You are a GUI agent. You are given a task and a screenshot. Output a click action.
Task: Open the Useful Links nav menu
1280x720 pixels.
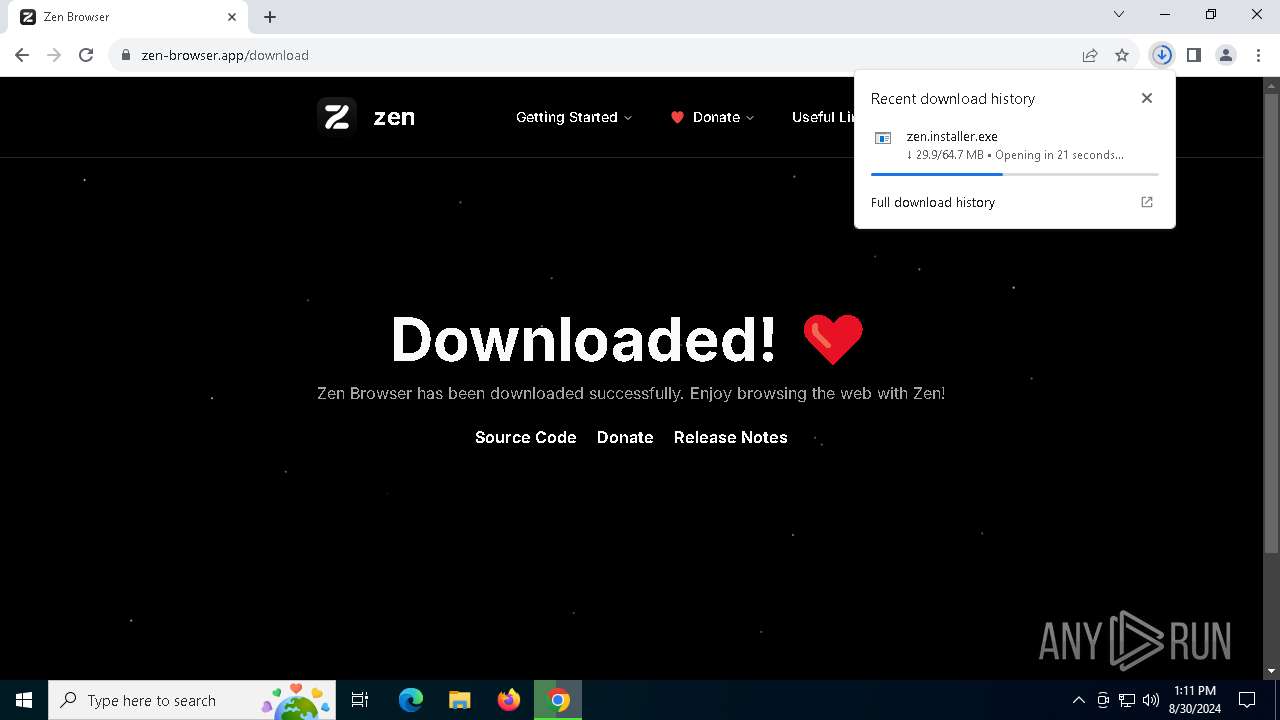coord(822,117)
